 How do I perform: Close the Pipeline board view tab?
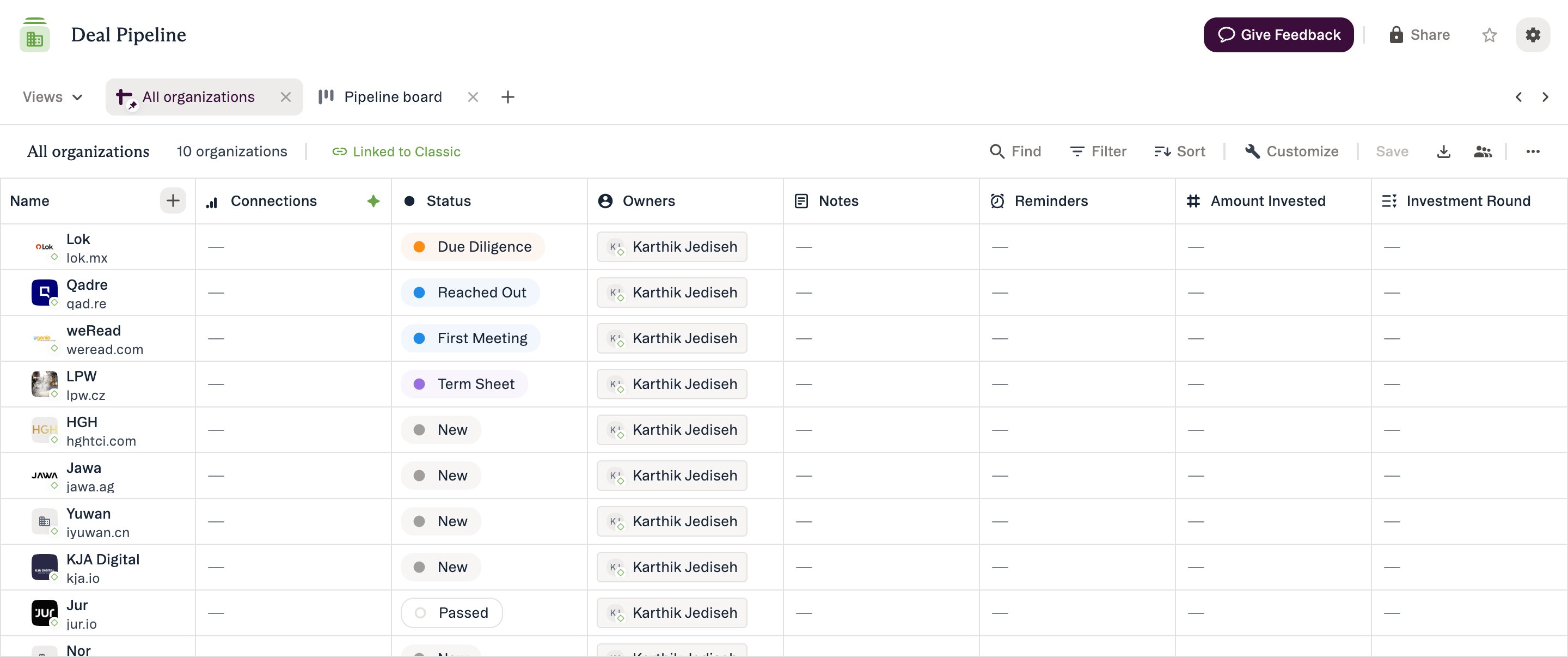(x=473, y=97)
